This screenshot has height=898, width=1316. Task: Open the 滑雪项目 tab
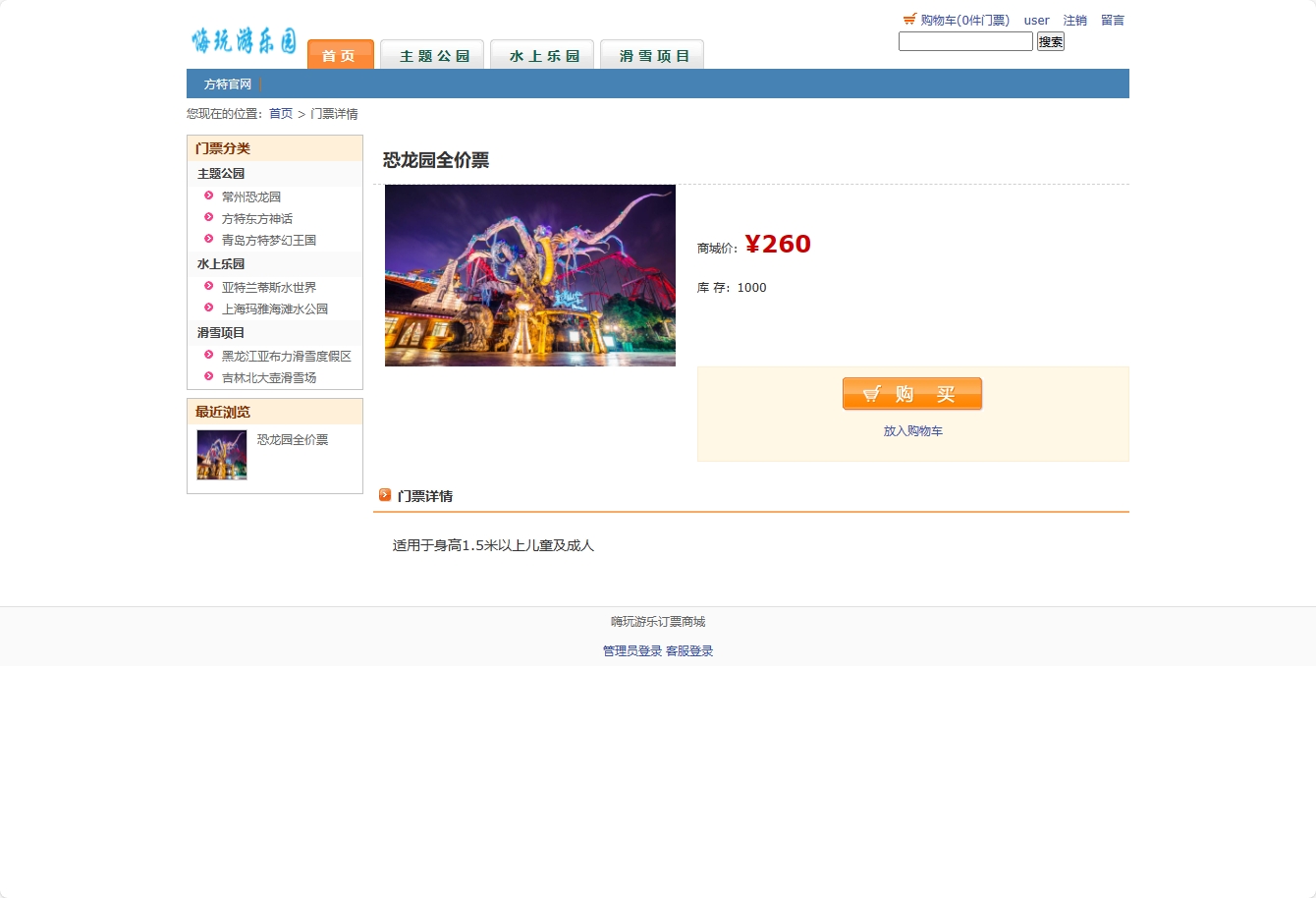(652, 54)
